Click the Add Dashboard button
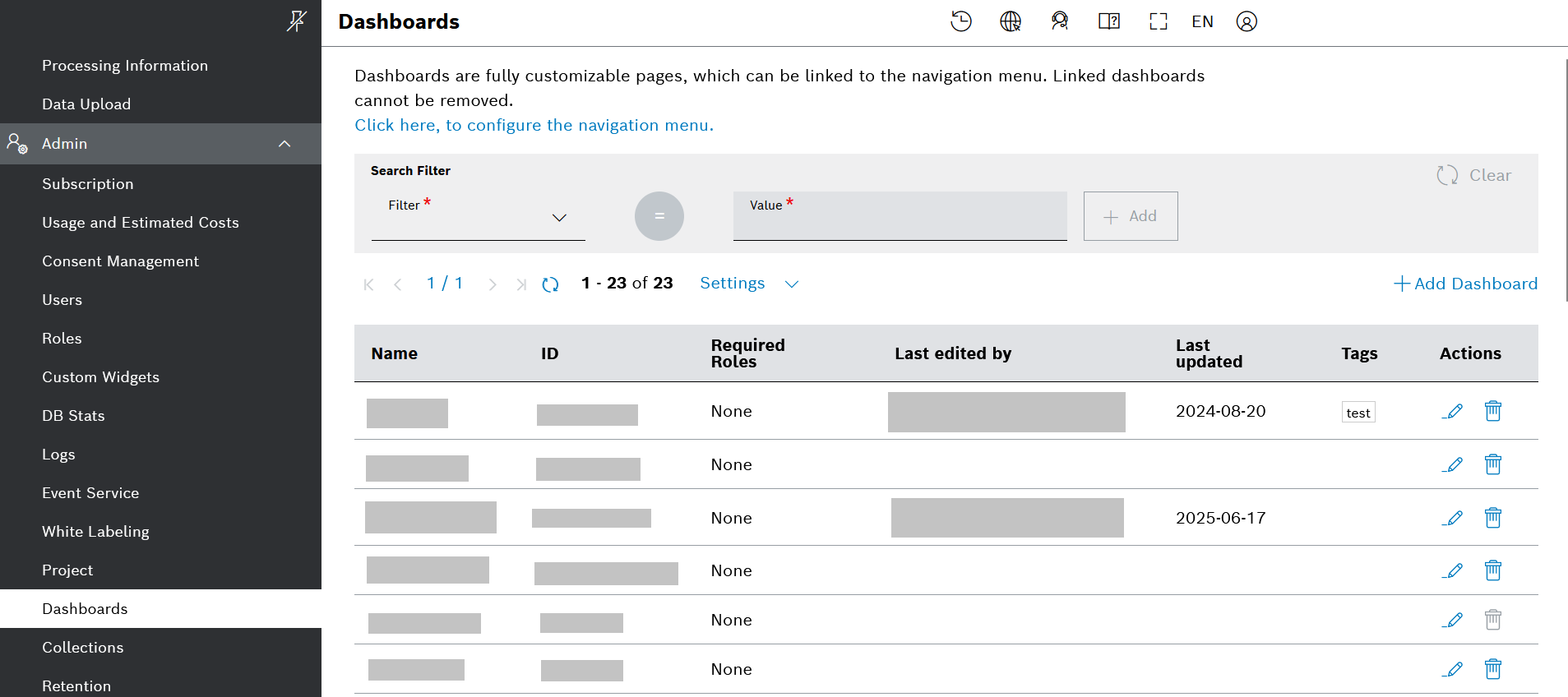1568x697 pixels. (x=1465, y=284)
